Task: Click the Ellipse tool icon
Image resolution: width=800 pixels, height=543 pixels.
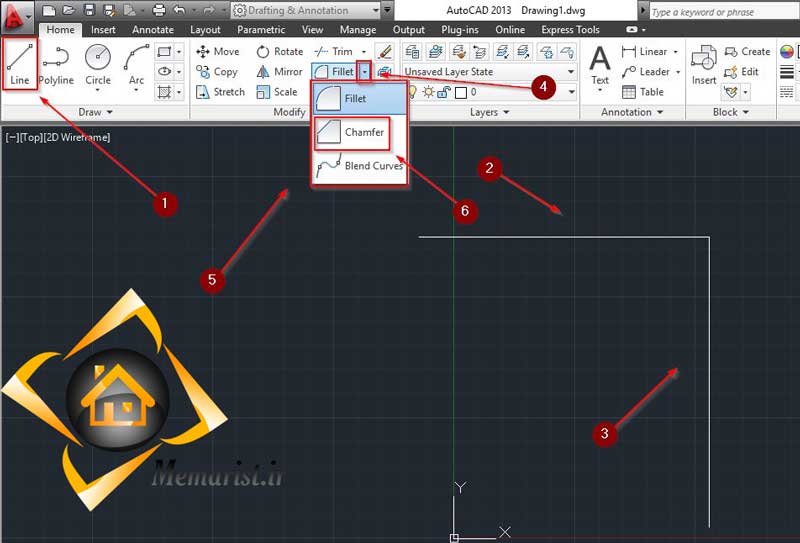Action: 164,71
